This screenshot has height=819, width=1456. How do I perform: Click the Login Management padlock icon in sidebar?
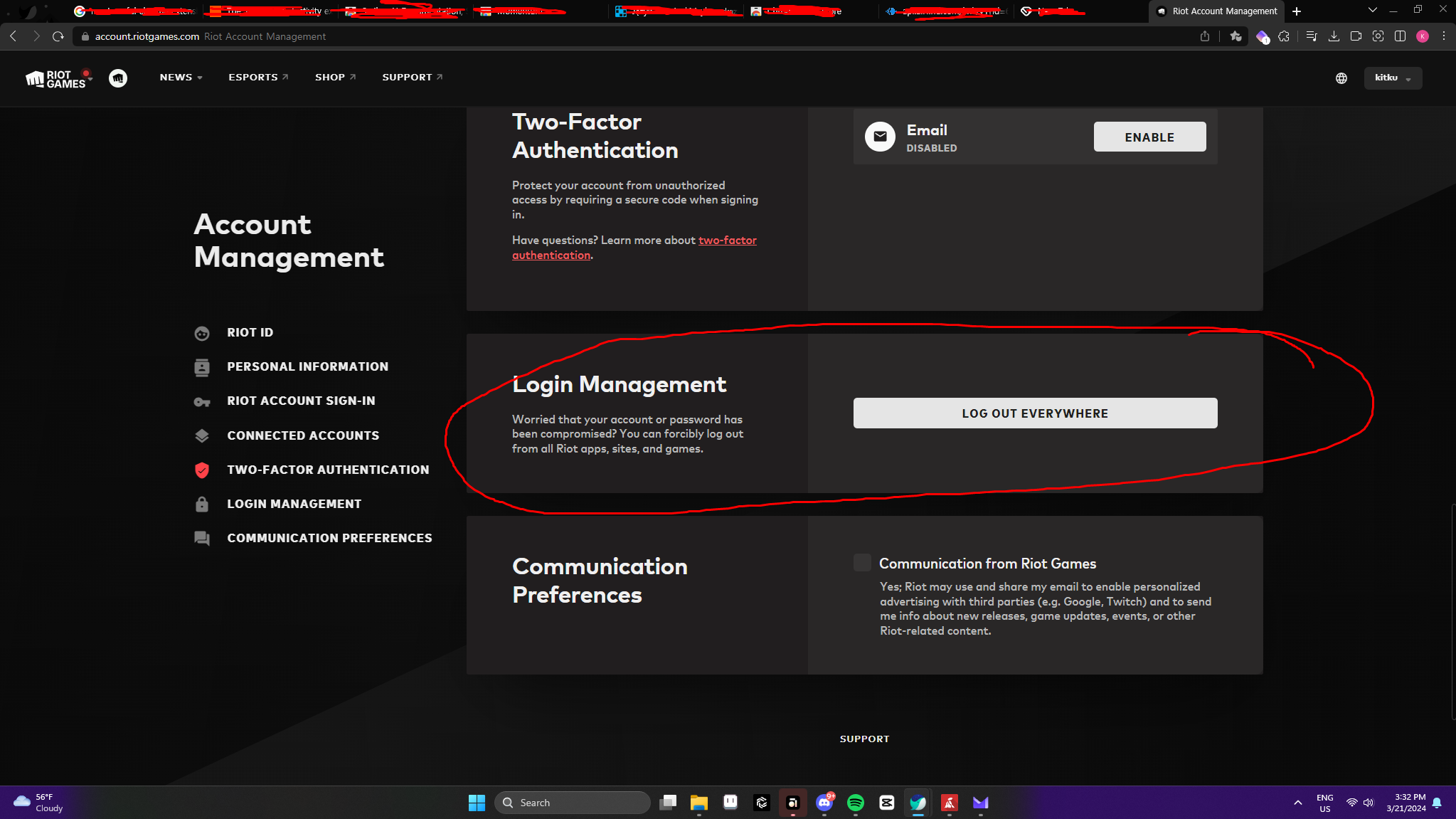tap(203, 504)
